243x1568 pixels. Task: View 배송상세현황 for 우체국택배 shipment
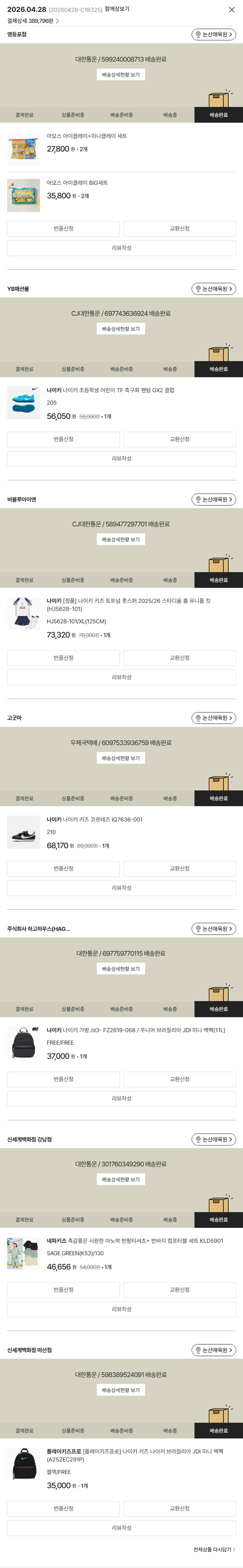coord(121,759)
